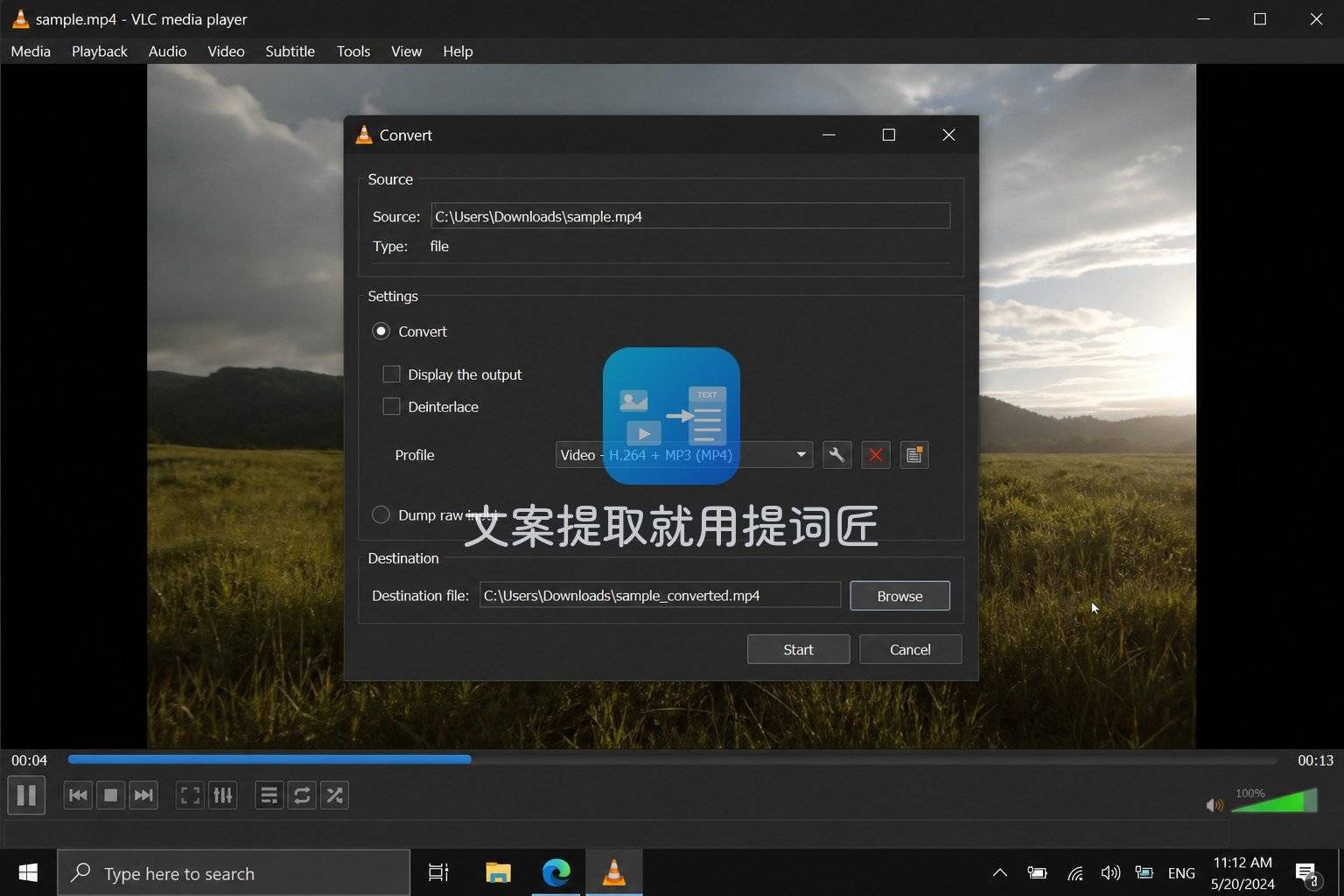This screenshot has width=1344, height=896.
Task: Click the total time 00:13 label
Action: tap(1315, 760)
